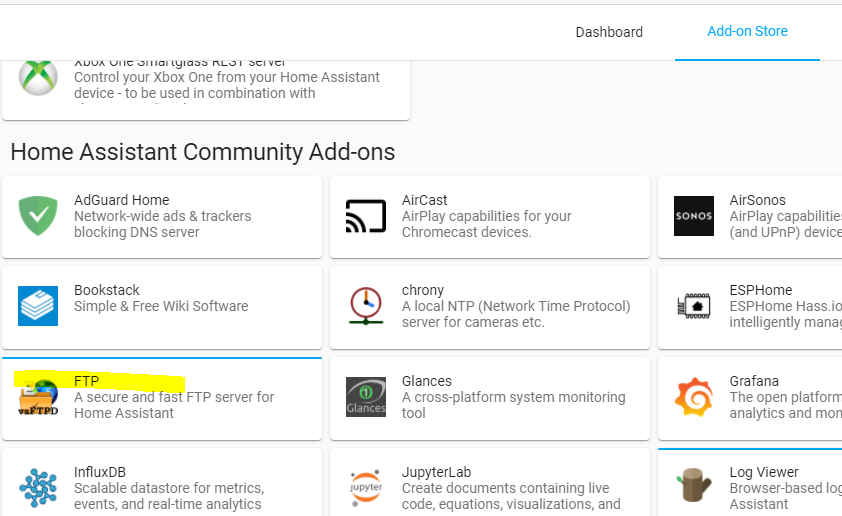Open the Log Viewer add-on title
Viewport: 842px width, 516px height.
(764, 473)
